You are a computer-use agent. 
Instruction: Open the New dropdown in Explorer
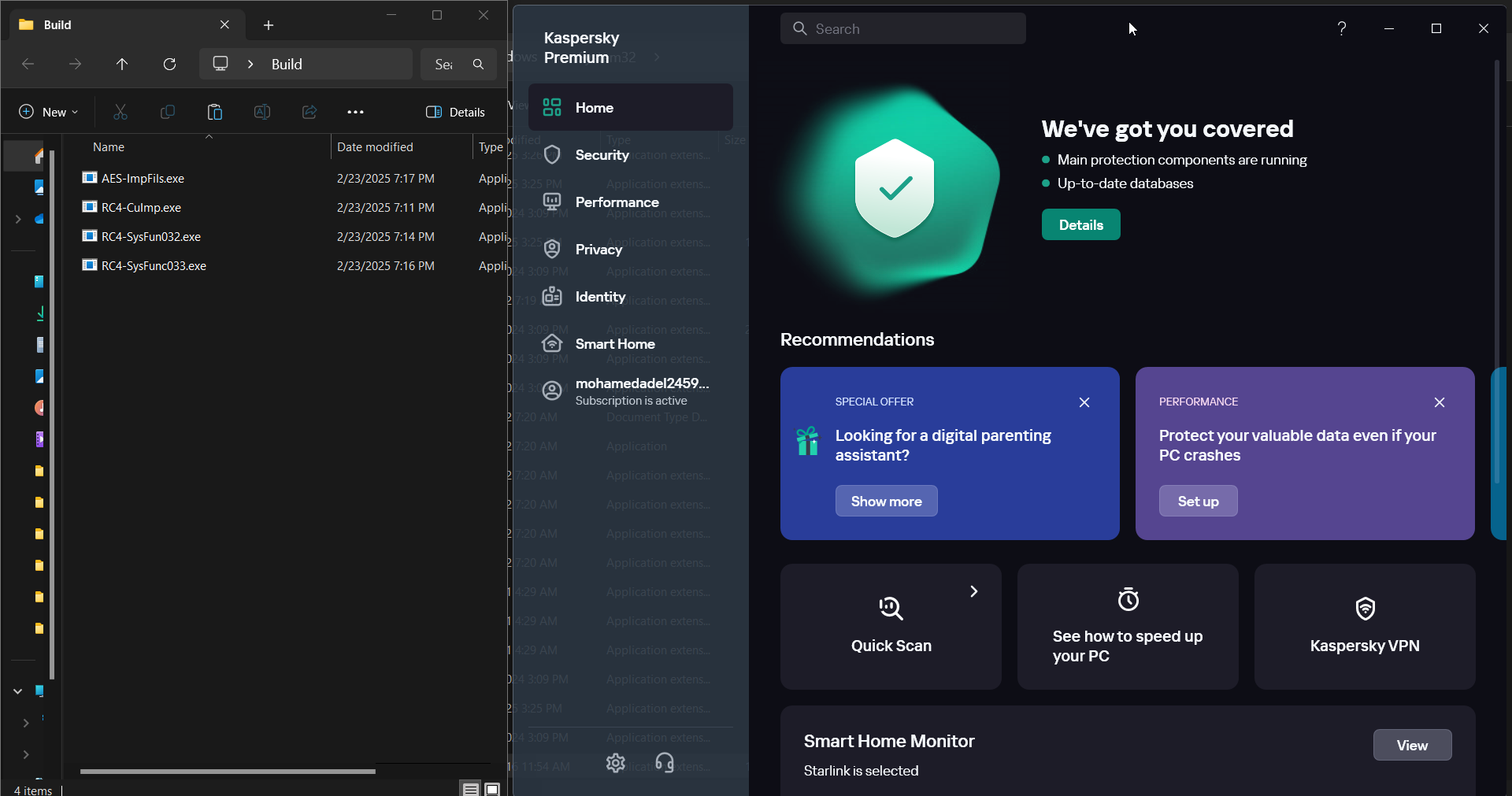(x=49, y=112)
